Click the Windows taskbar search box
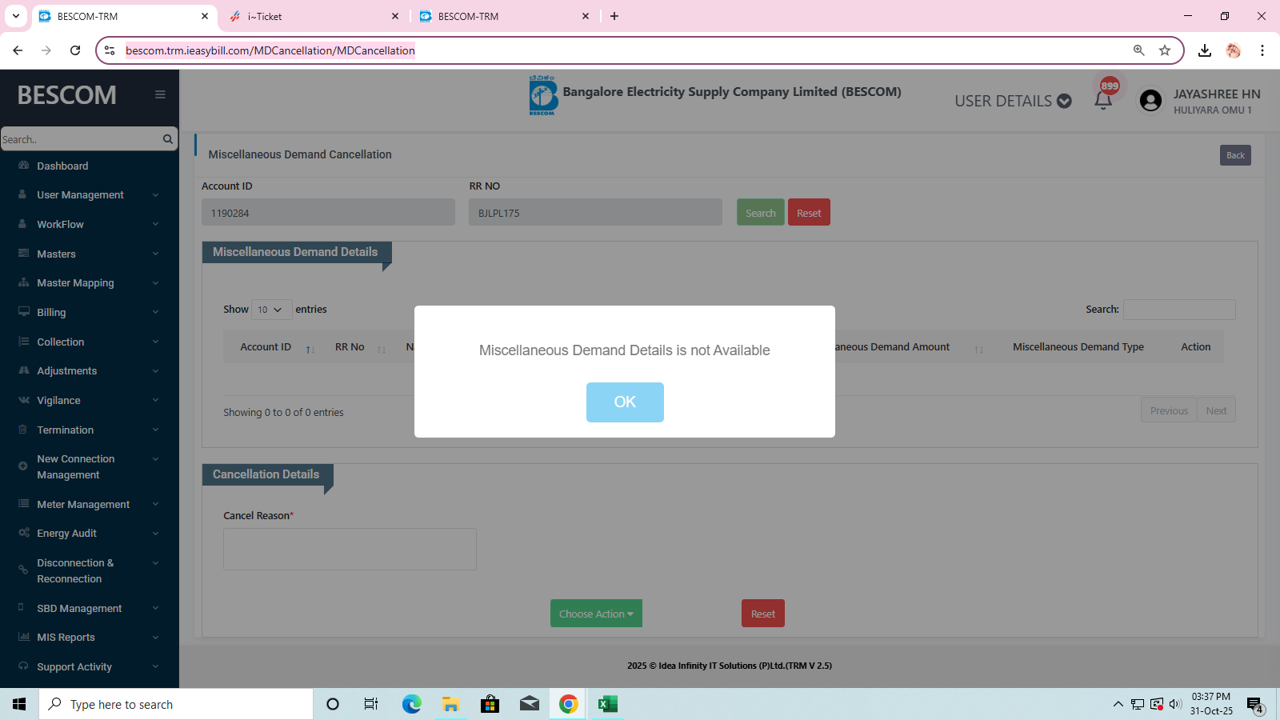 click(176, 704)
